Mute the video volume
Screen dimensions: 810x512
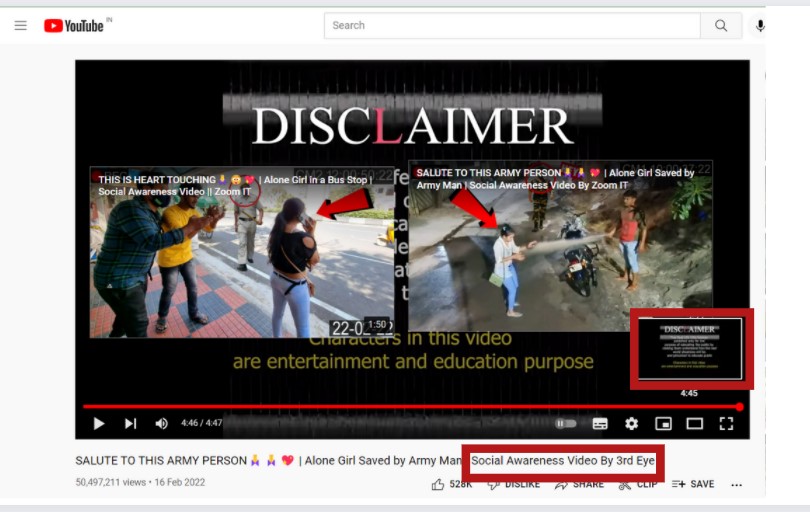pyautogui.click(x=161, y=424)
